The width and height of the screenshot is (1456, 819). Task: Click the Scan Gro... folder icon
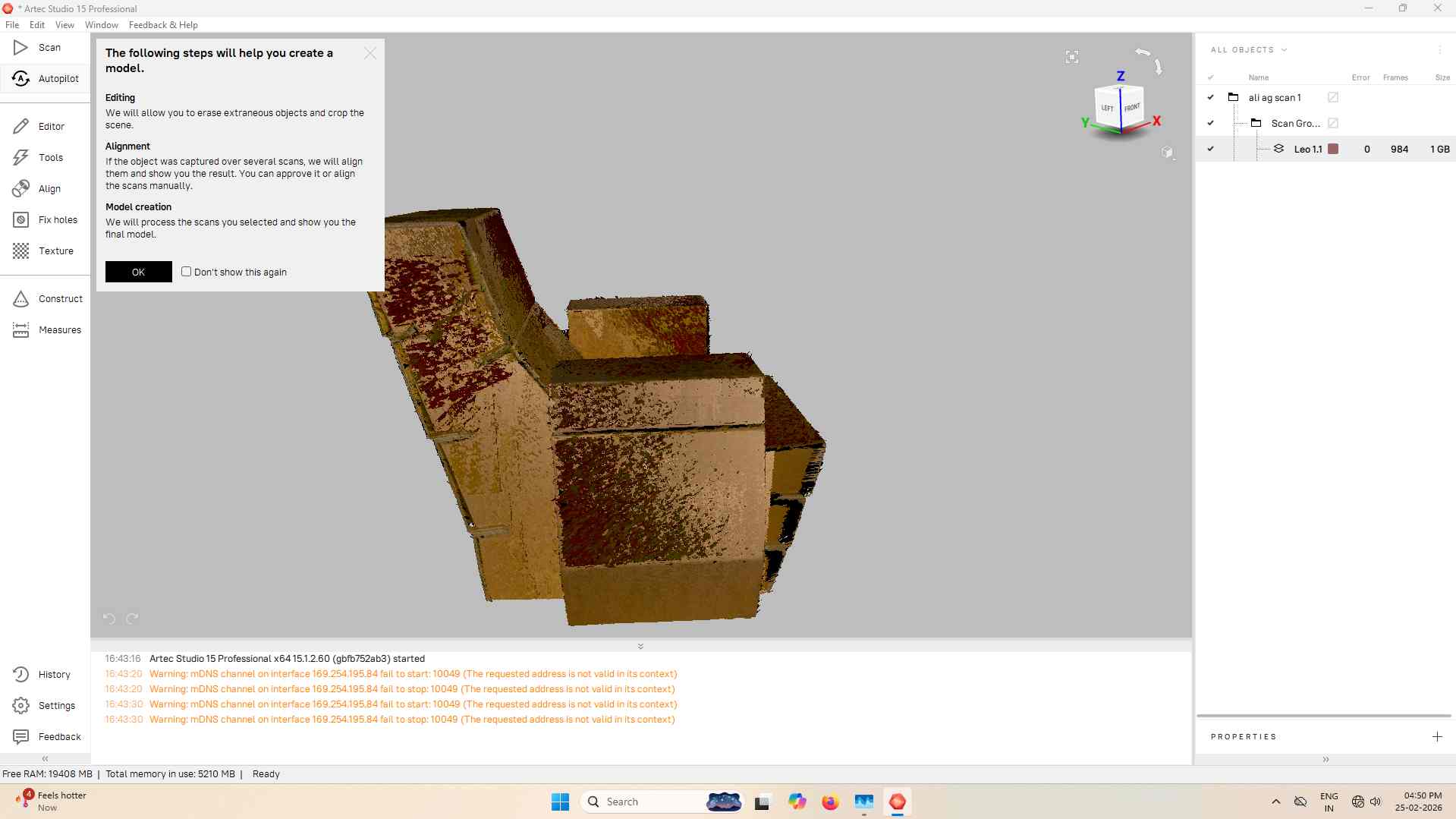pos(1256,123)
